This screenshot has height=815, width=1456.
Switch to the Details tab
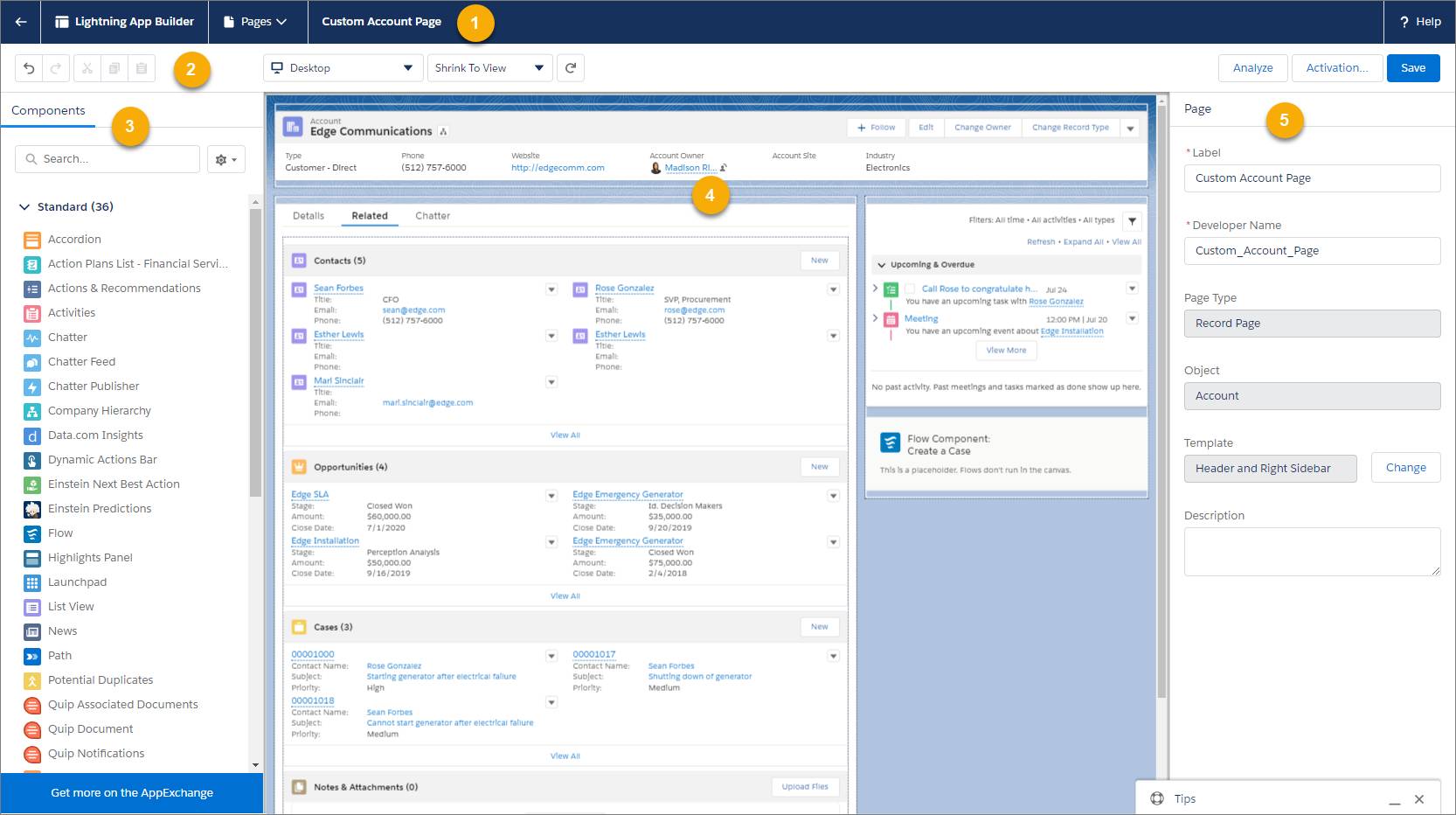(309, 216)
